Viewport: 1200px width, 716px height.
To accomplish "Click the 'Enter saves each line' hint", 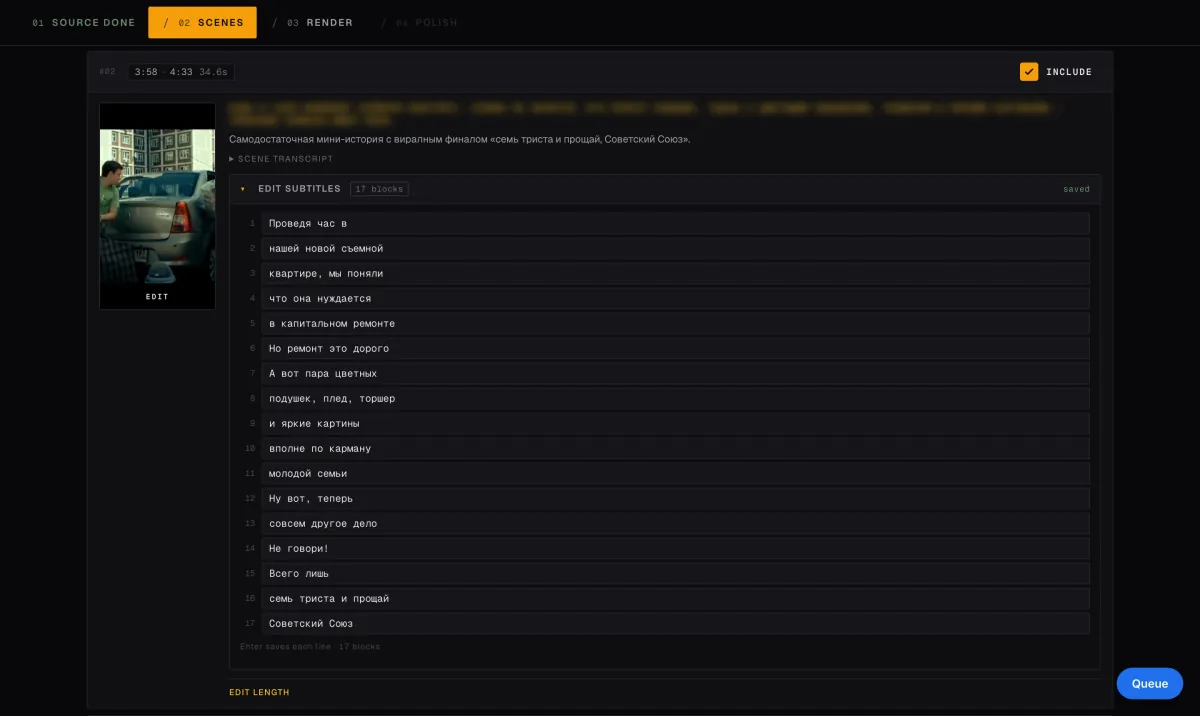I will [x=285, y=647].
